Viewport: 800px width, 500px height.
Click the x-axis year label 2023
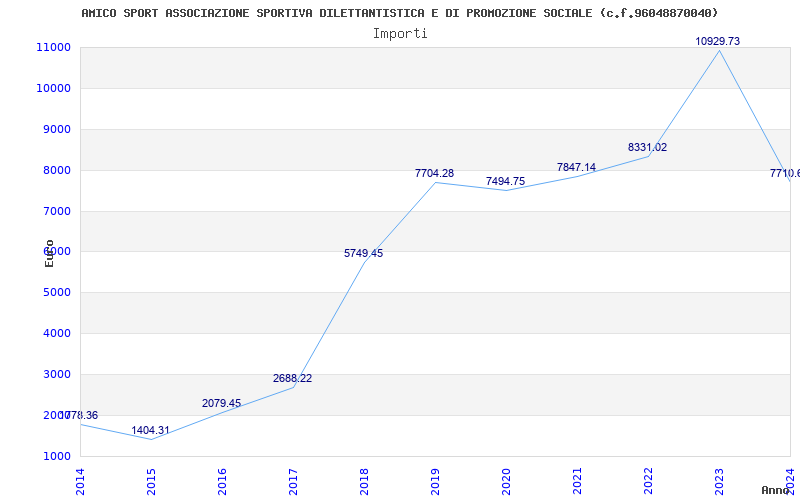pyautogui.click(x=718, y=482)
